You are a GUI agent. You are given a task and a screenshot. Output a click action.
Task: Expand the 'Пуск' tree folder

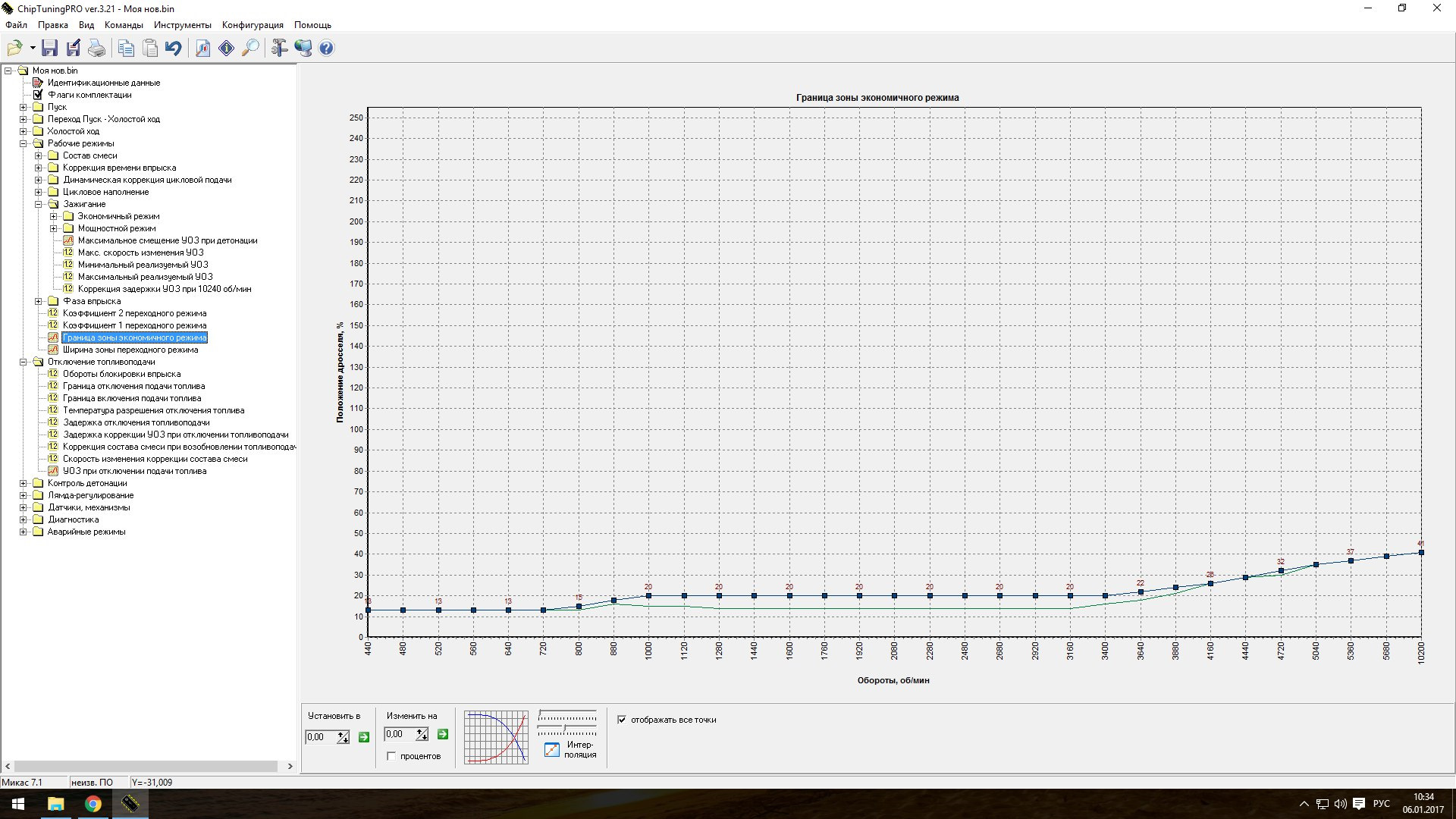[x=24, y=107]
